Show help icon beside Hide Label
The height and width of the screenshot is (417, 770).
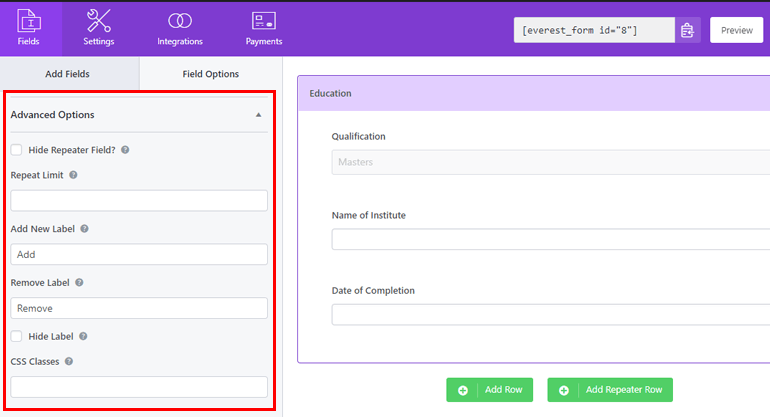(x=83, y=336)
